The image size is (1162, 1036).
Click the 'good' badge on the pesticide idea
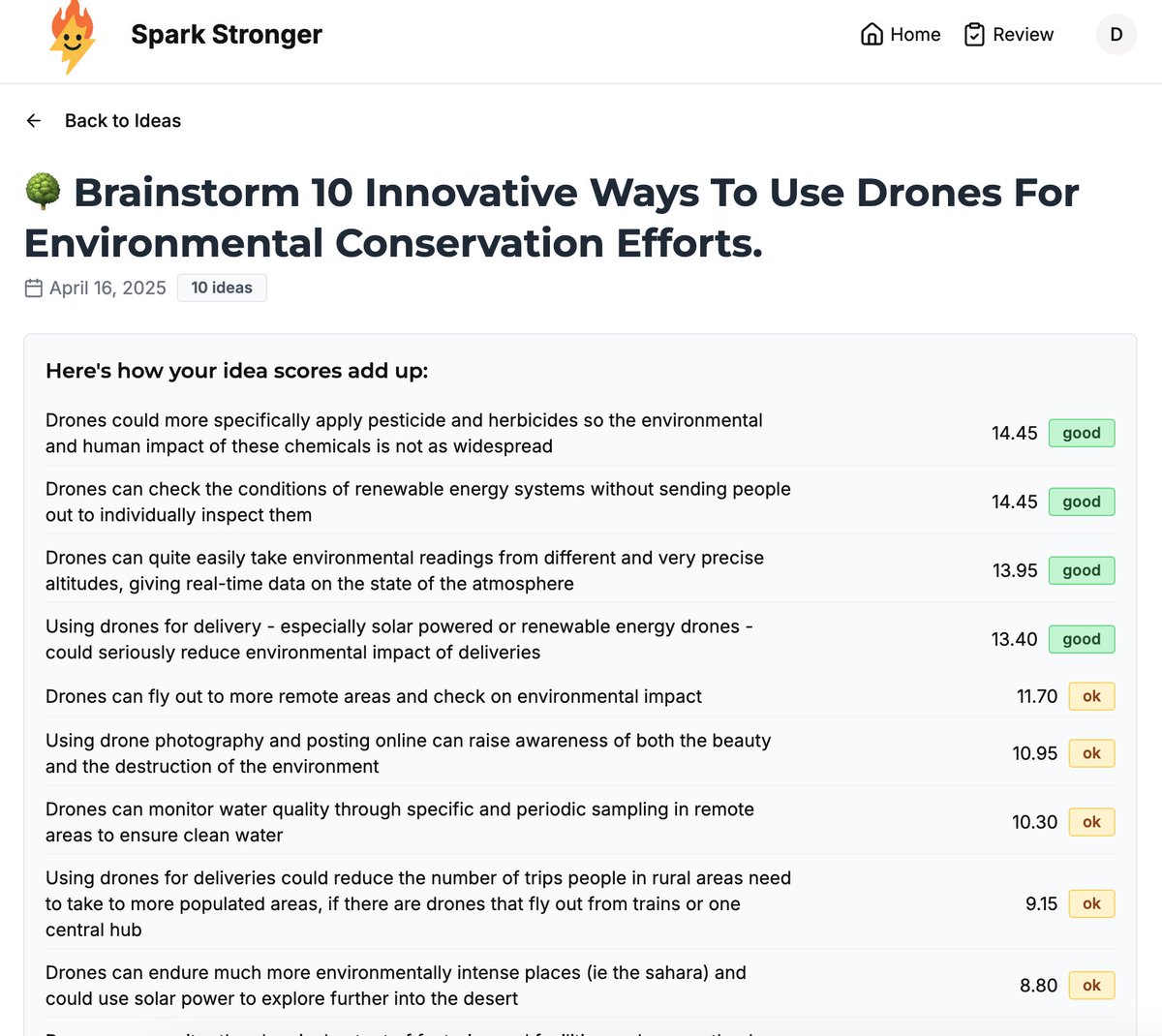tap(1082, 433)
